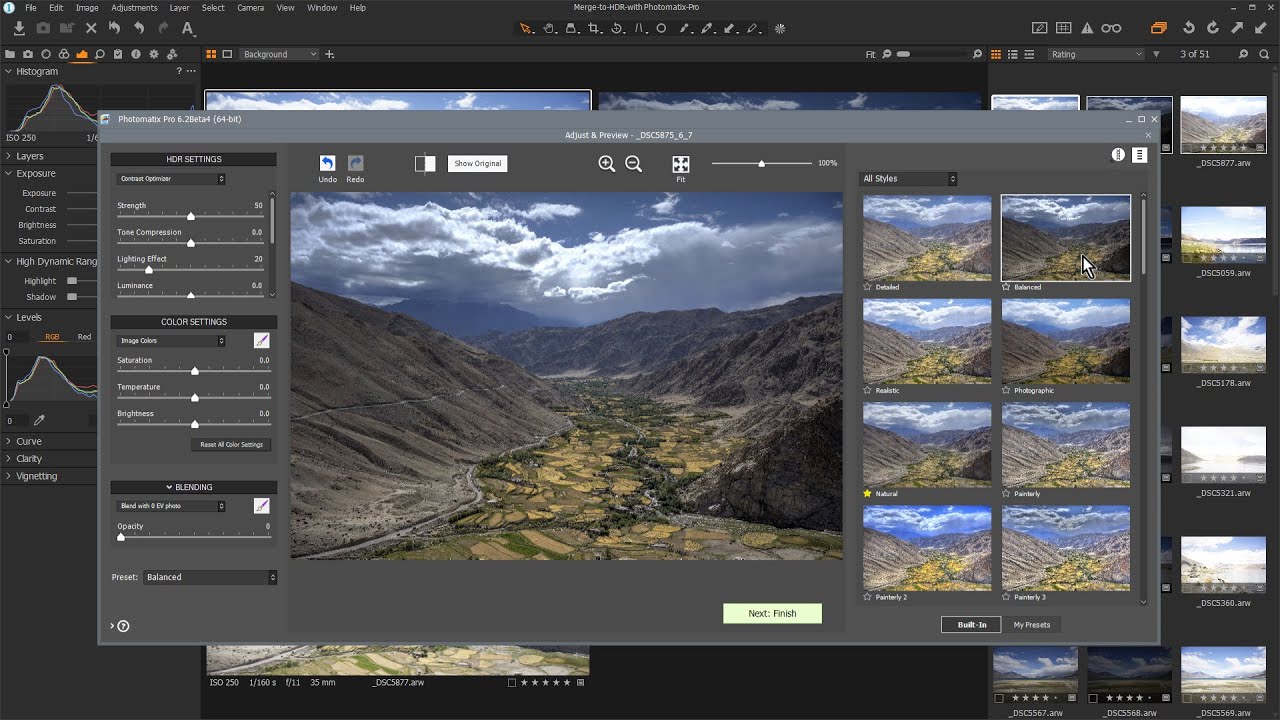Viewport: 1280px width, 720px height.
Task: Open the Capture camera tool tab
Action: [28, 54]
